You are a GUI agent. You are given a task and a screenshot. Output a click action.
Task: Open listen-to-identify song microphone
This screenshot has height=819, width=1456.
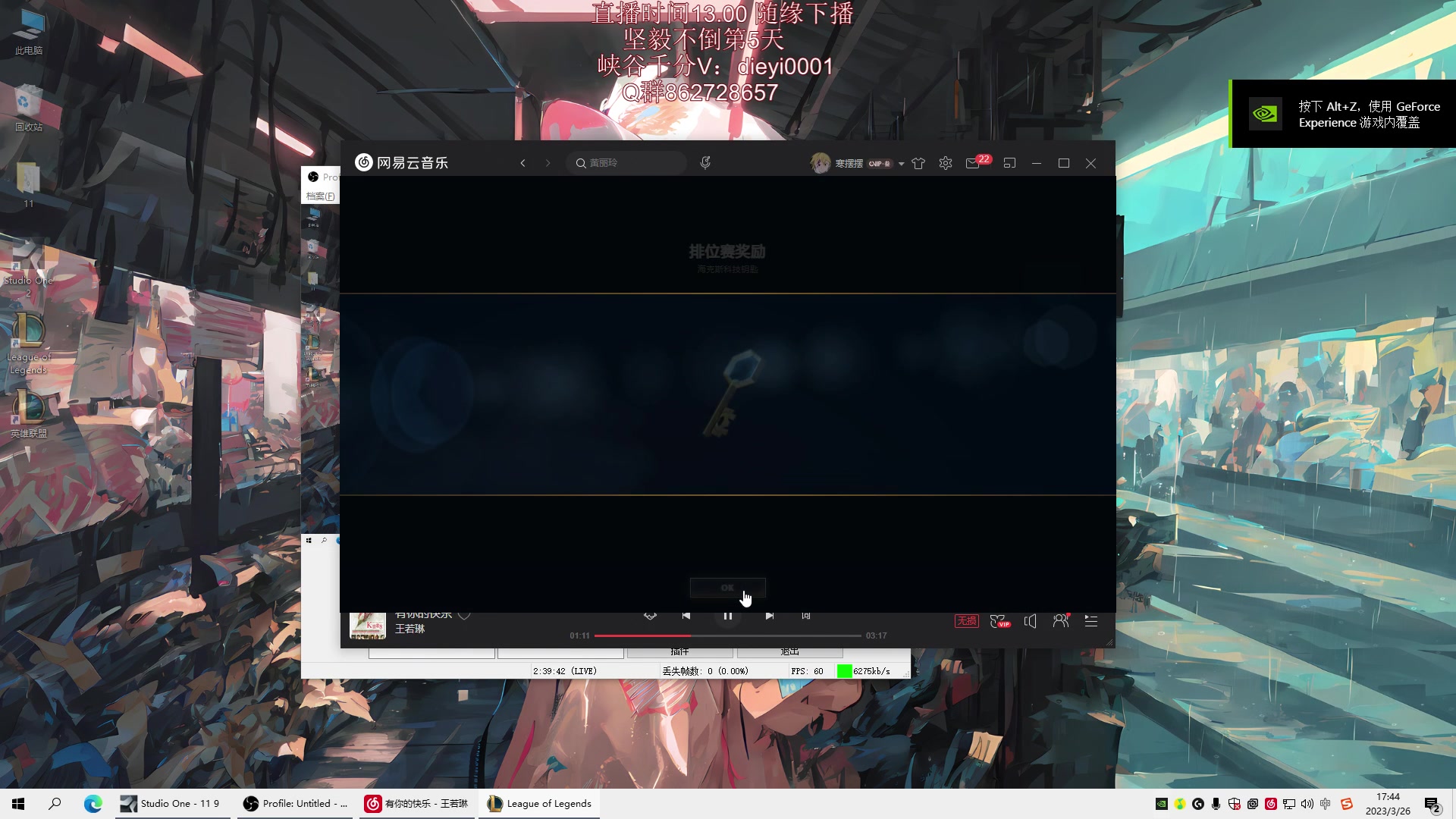[x=705, y=162]
